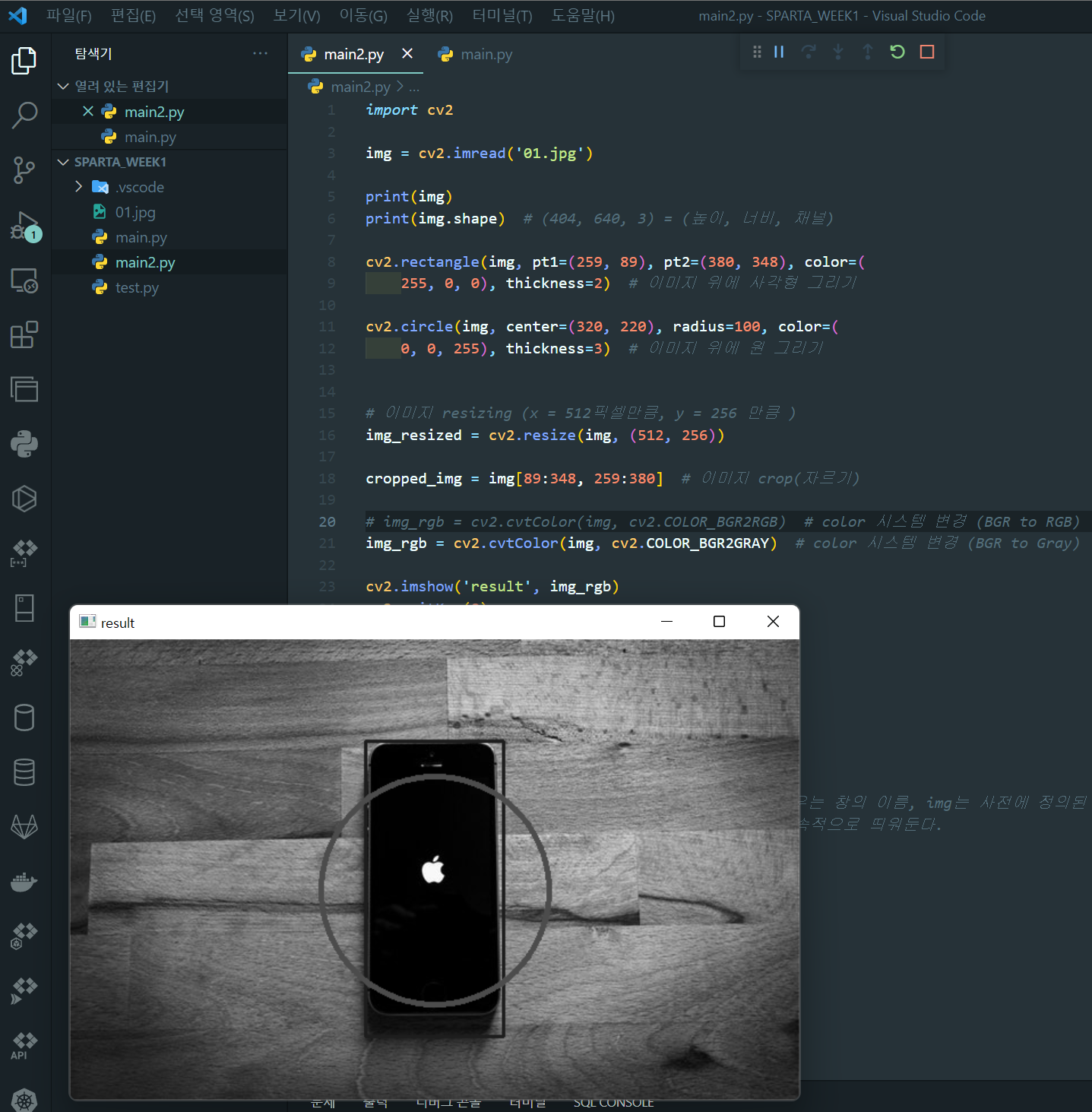Open the 실행(R) menu

point(429,16)
